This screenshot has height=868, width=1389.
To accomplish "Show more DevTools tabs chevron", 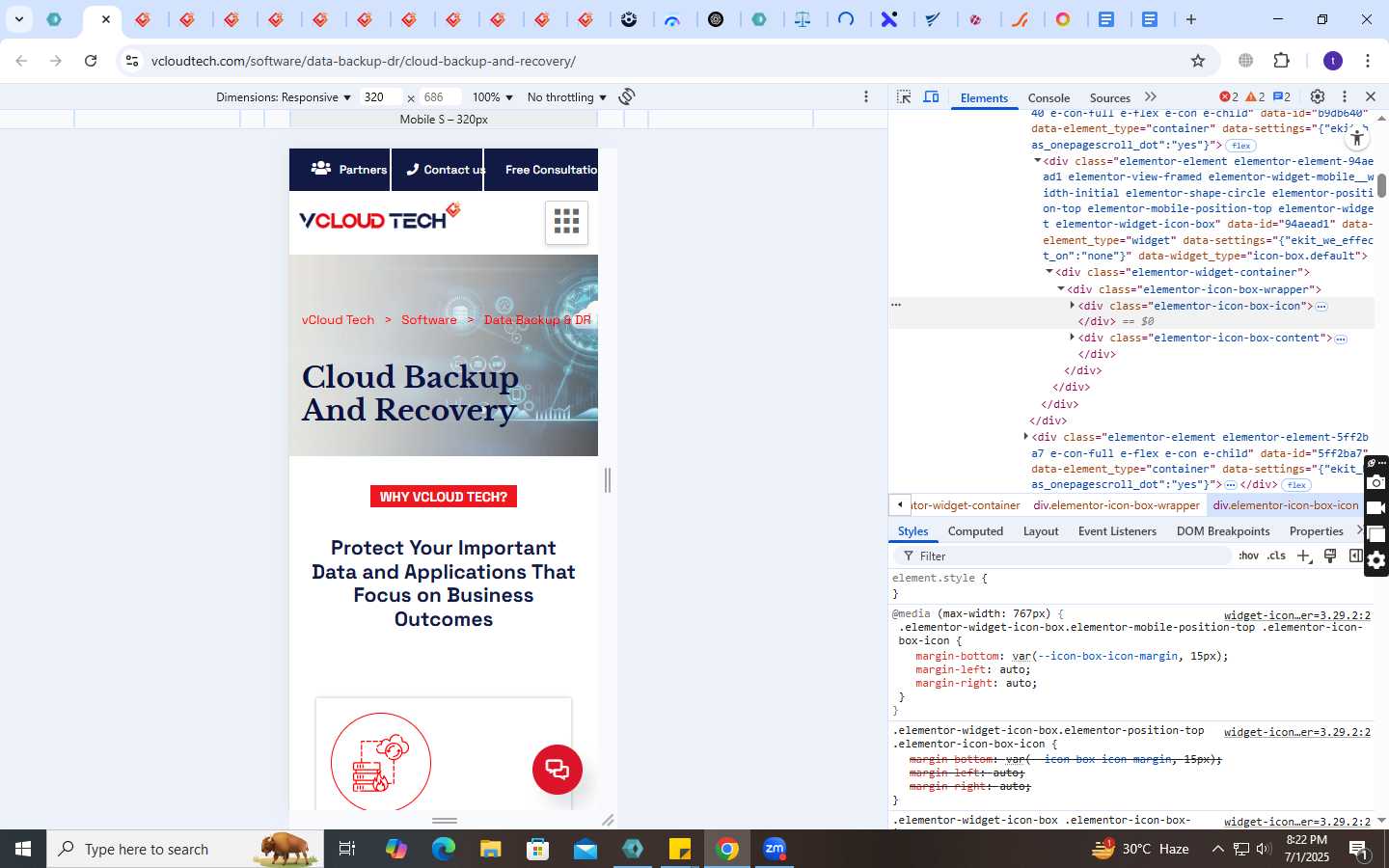I will pos(1151,96).
